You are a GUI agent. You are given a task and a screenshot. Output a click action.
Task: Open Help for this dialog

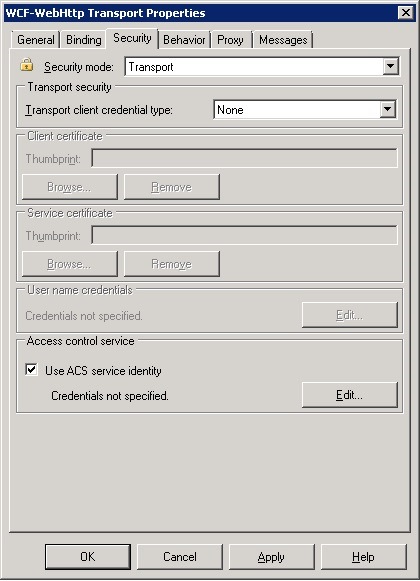363,557
